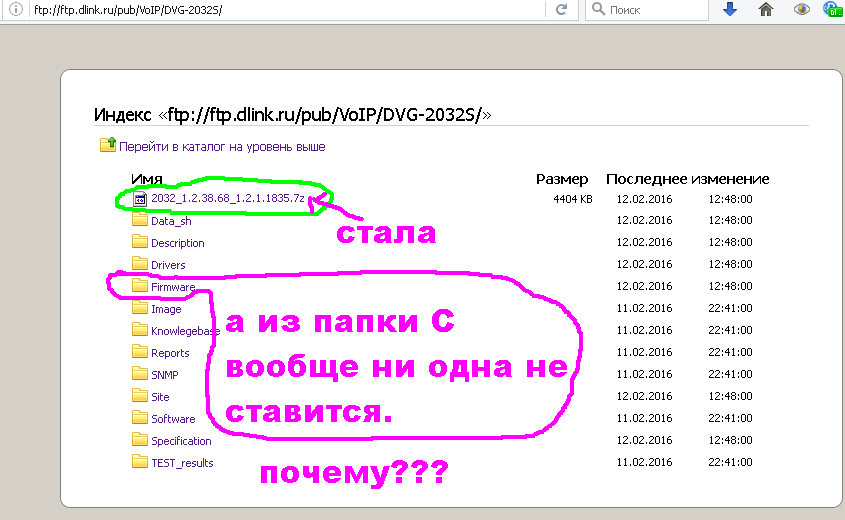Open the Knowlegebase directory link

tap(185, 331)
